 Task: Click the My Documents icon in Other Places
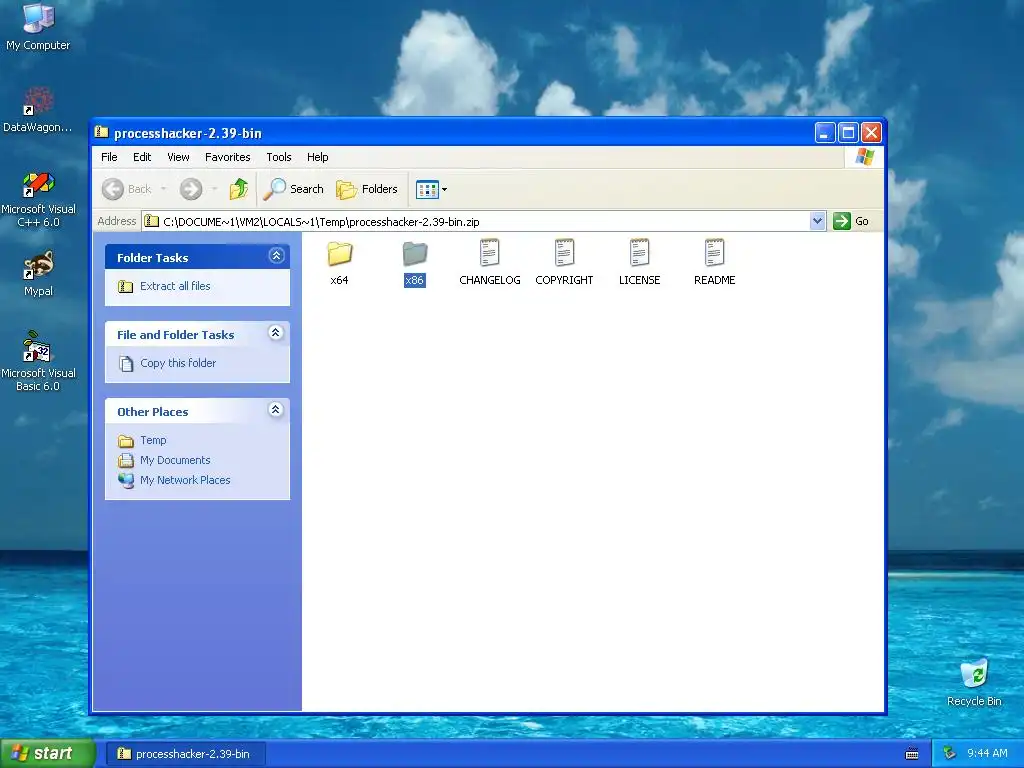(x=125, y=460)
